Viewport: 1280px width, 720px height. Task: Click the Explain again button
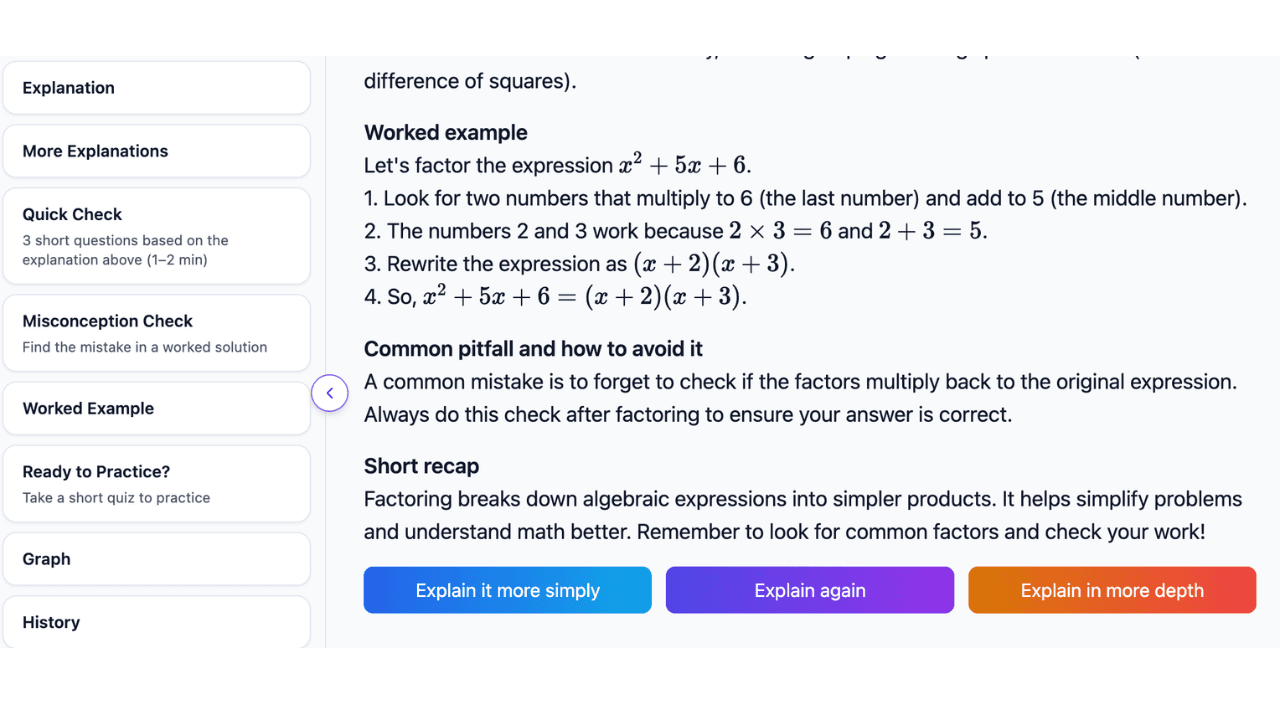tap(809, 590)
